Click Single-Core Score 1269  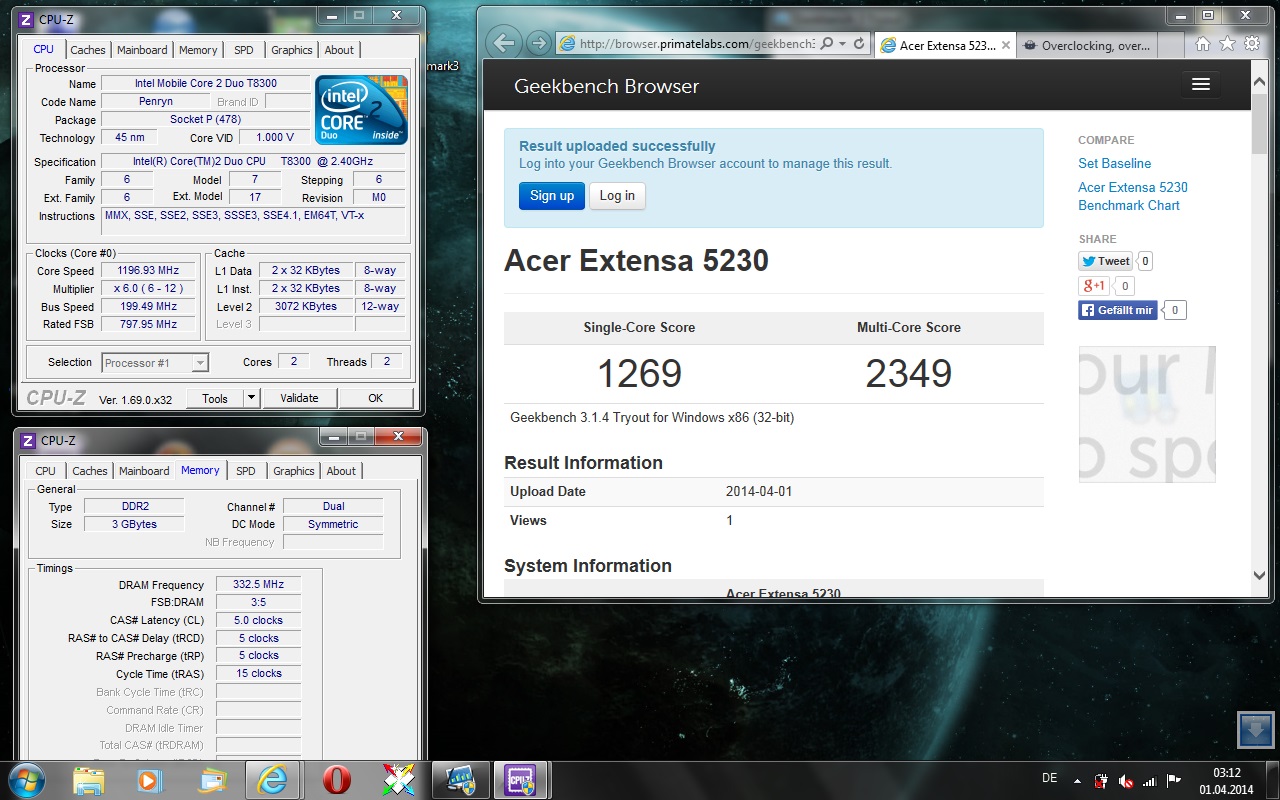pos(639,374)
